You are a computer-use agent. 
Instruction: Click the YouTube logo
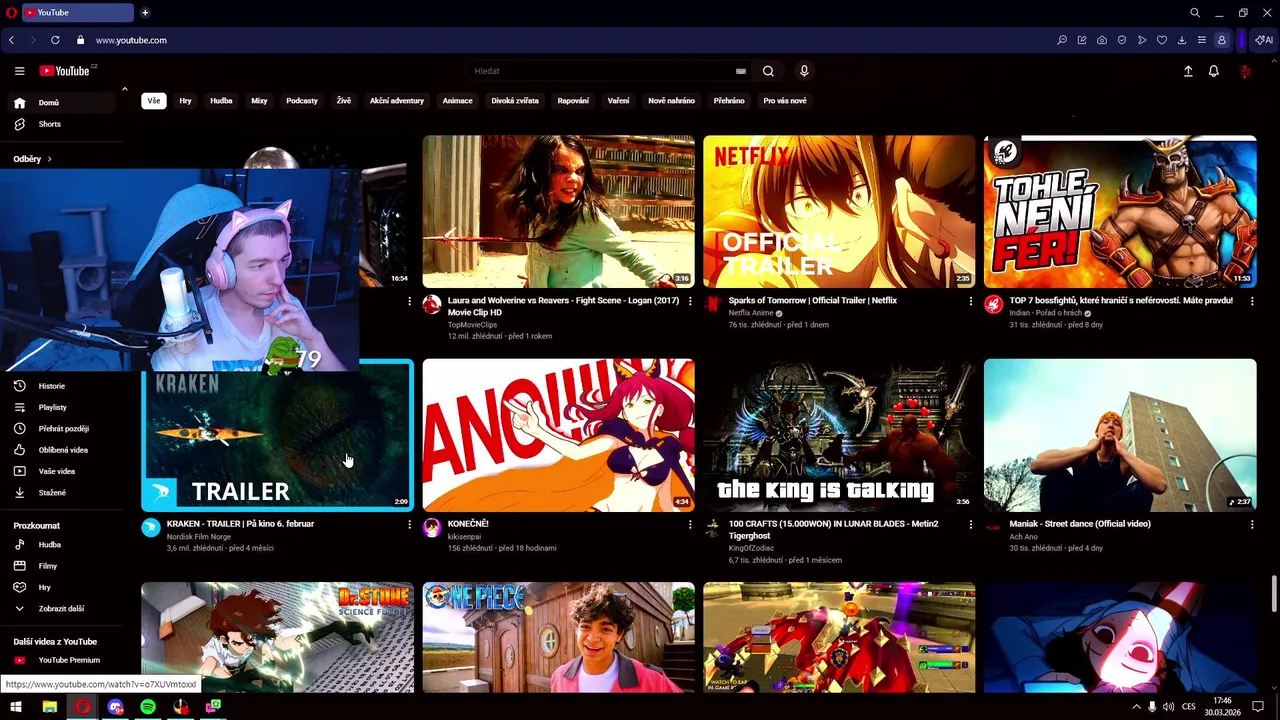pos(66,71)
